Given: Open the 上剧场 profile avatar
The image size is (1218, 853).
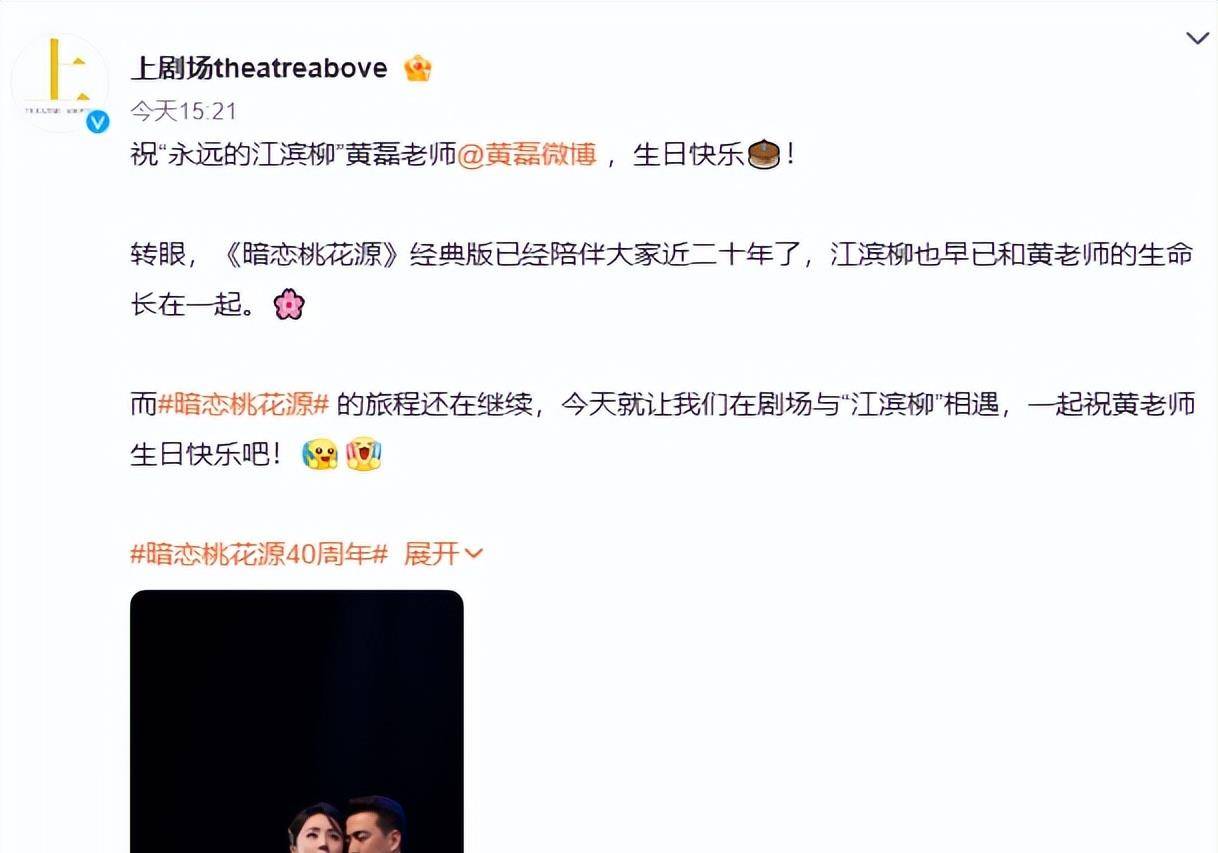Looking at the screenshot, I should [x=59, y=81].
